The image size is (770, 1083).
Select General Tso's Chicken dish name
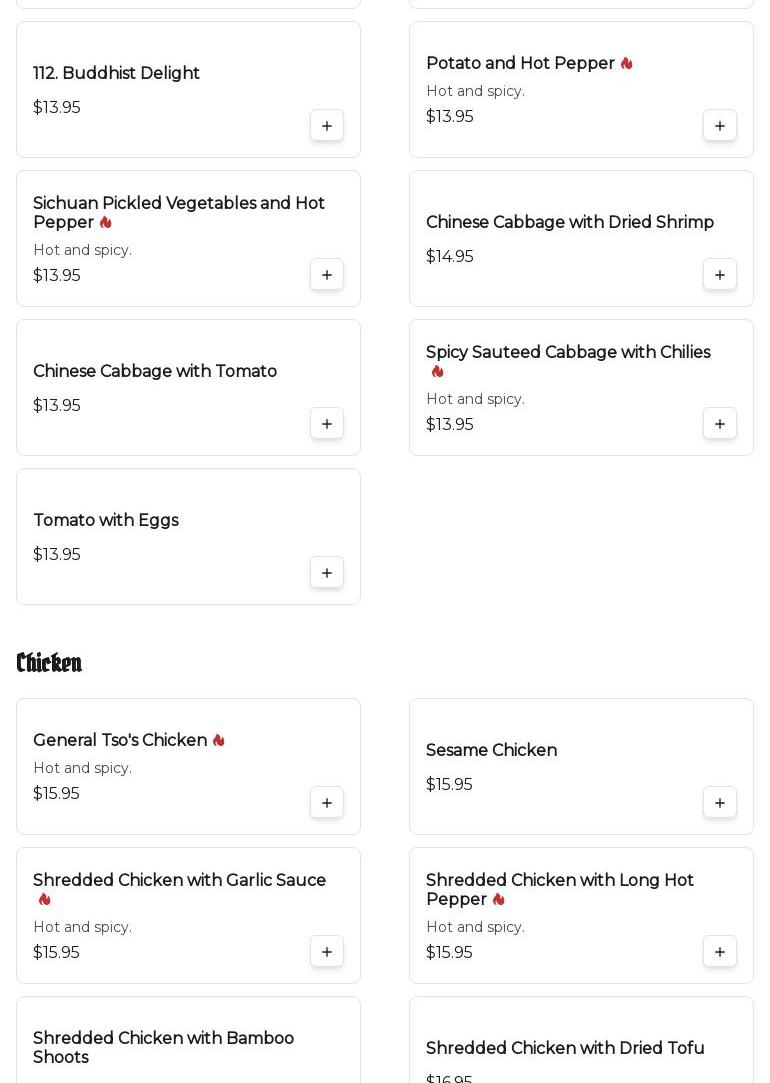tap(120, 741)
